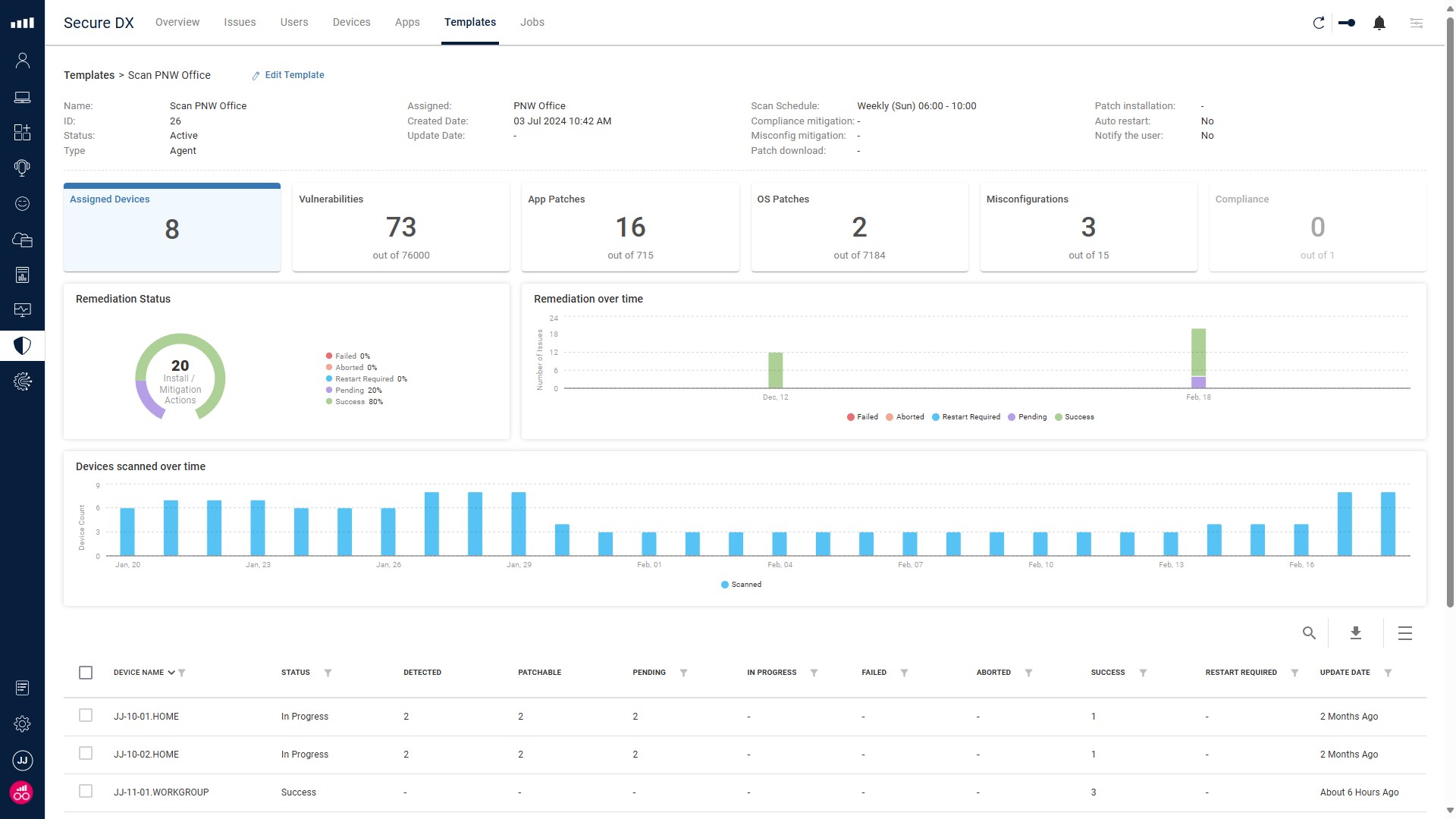Screen dimensions: 1456x819
Task: Go back via Templates breadcrumb
Action: coord(89,75)
